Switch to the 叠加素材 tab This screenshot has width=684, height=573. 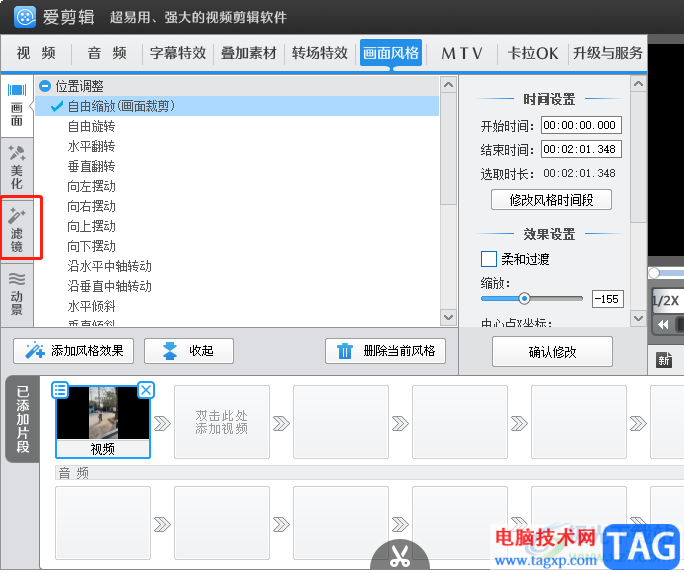(249, 53)
